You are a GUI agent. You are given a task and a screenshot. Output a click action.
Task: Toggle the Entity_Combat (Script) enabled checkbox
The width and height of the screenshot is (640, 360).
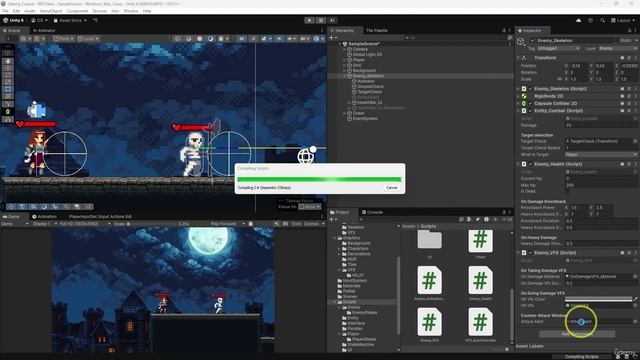[x=530, y=111]
